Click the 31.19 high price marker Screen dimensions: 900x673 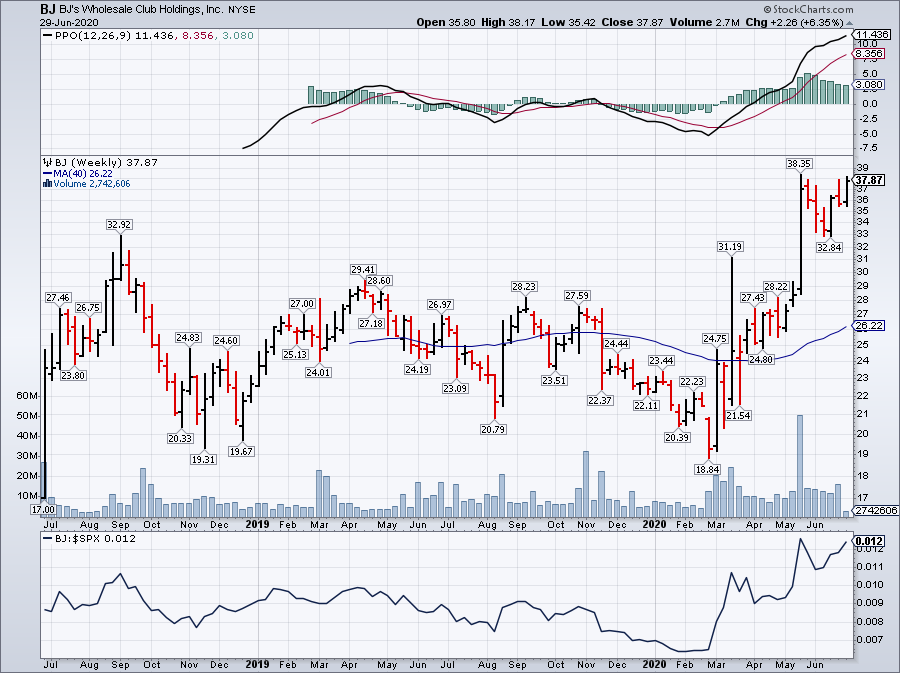coord(730,247)
